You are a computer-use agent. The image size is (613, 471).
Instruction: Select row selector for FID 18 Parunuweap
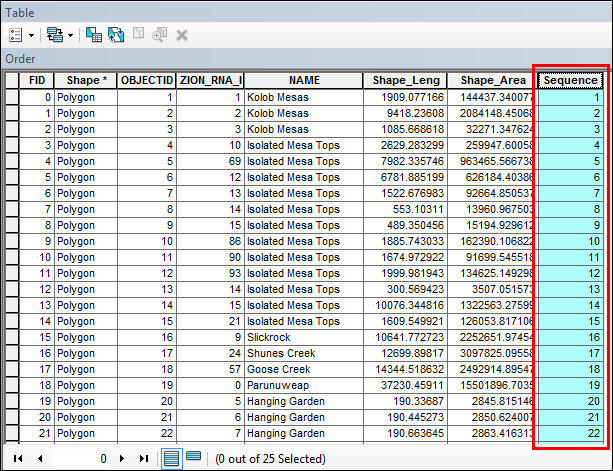pyautogui.click(x=12, y=385)
